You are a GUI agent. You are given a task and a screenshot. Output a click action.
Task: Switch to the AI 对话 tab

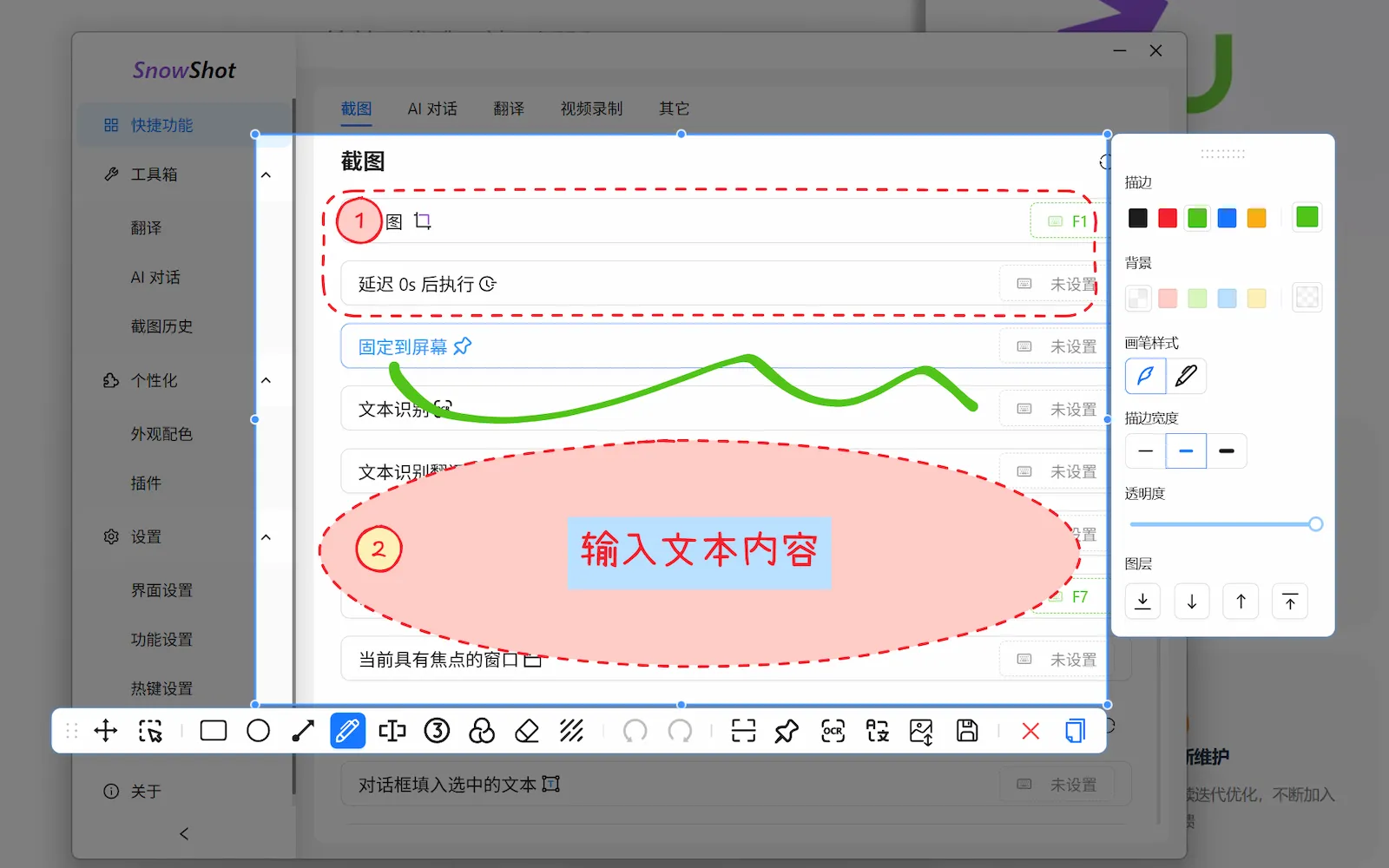click(x=431, y=108)
